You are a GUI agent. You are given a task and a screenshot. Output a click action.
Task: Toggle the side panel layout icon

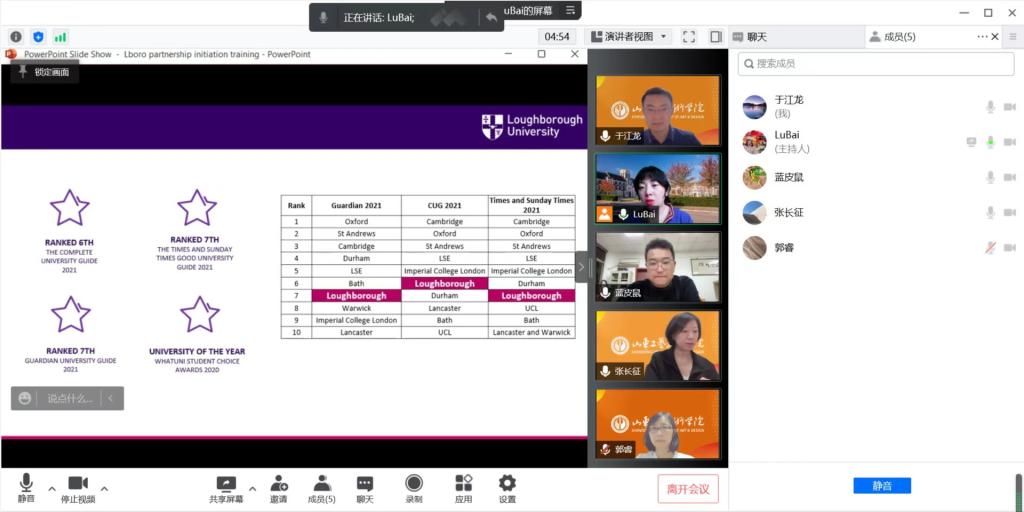[716, 37]
